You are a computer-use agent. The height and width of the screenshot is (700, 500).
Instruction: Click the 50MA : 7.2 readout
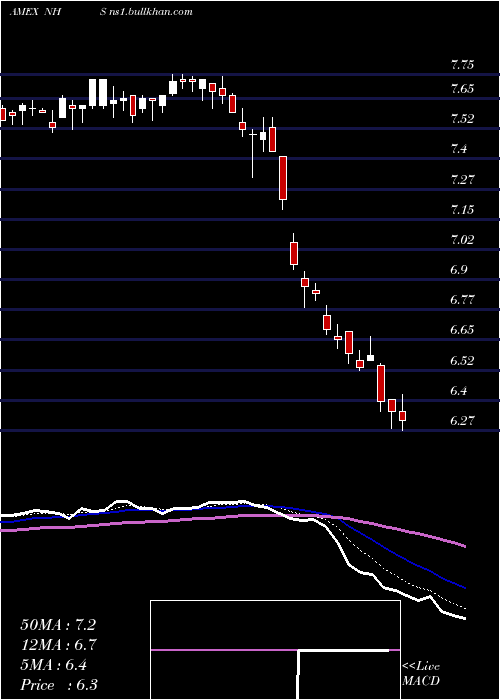click(x=58, y=625)
